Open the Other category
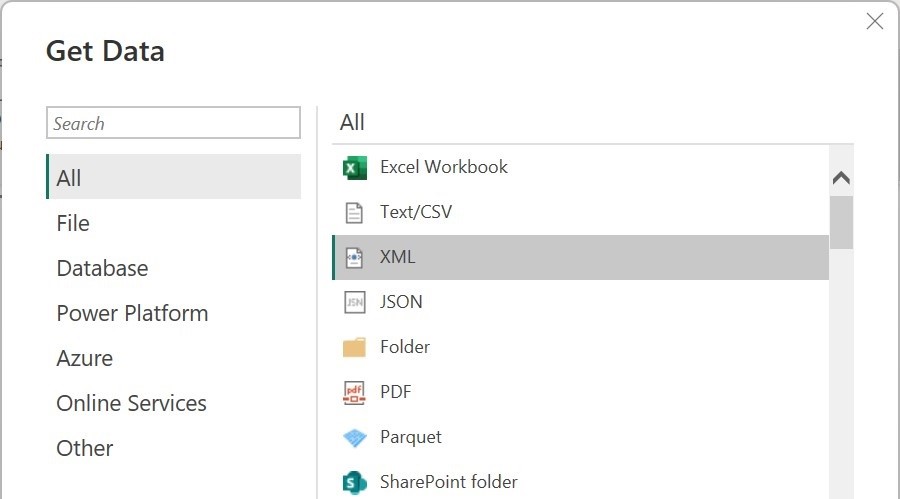The width and height of the screenshot is (900, 499). 84,448
